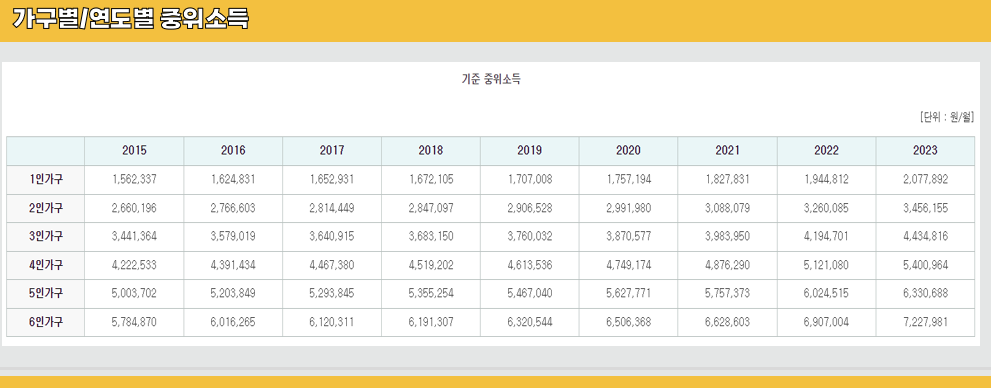Image resolution: width=991 pixels, height=388 pixels.
Task: Select the 2019 column header
Action: click(x=530, y=150)
